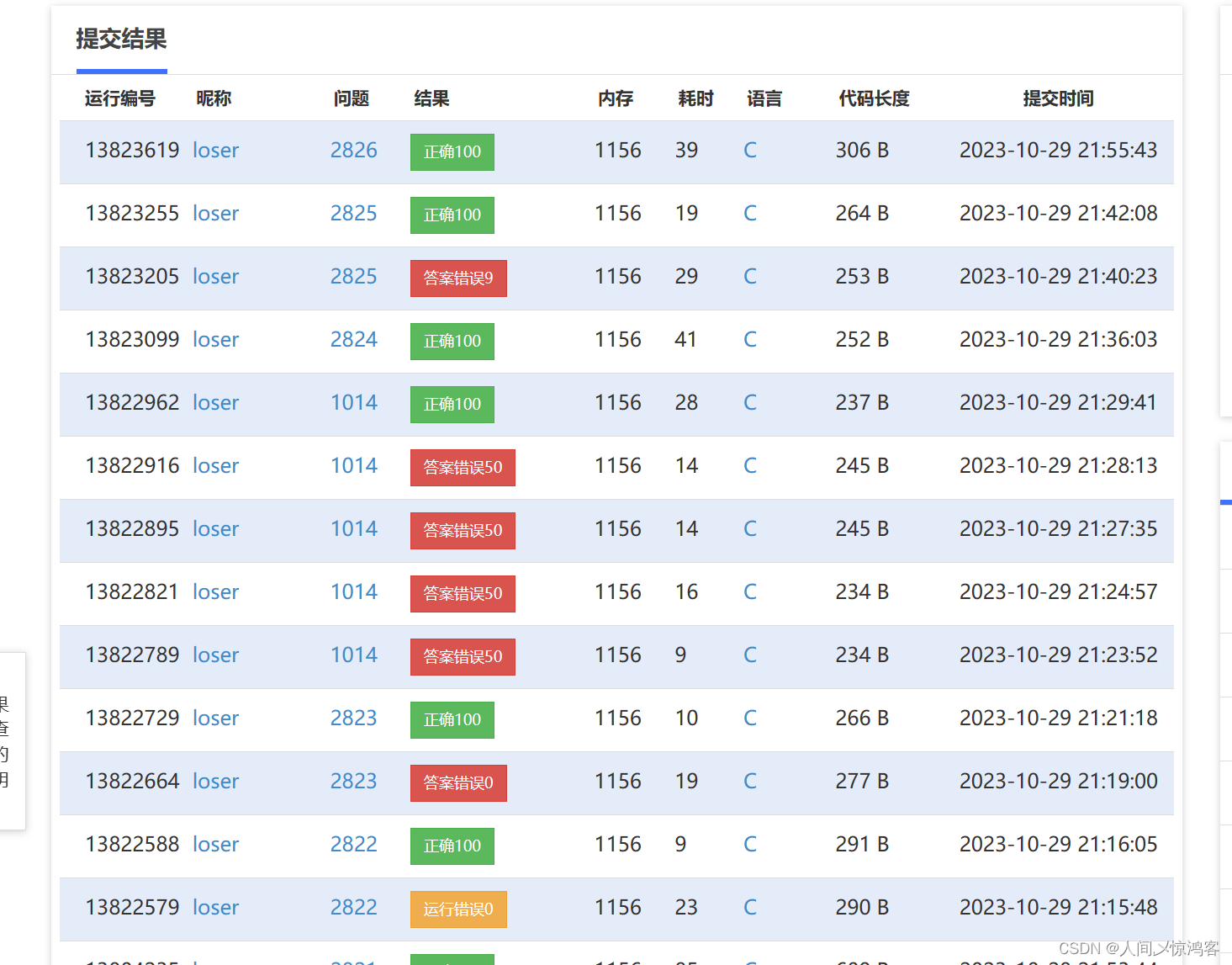The image size is (1232, 965).
Task: Click 耗时 column header
Action: pyautogui.click(x=695, y=98)
